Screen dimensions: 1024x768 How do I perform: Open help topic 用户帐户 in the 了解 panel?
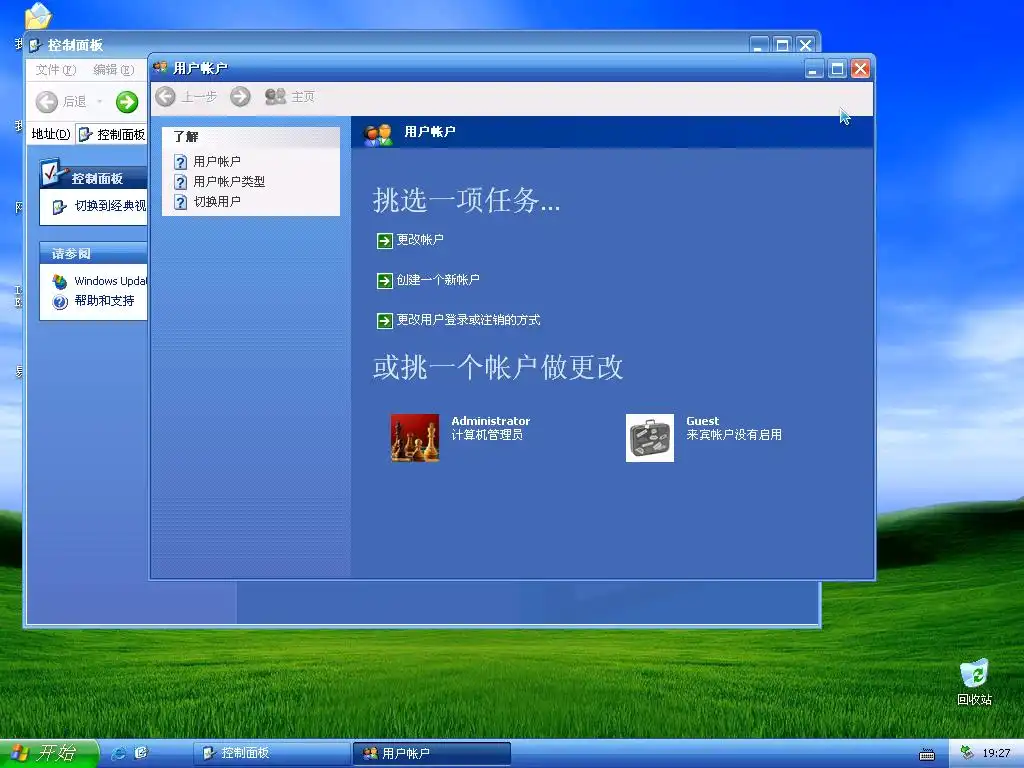point(217,161)
